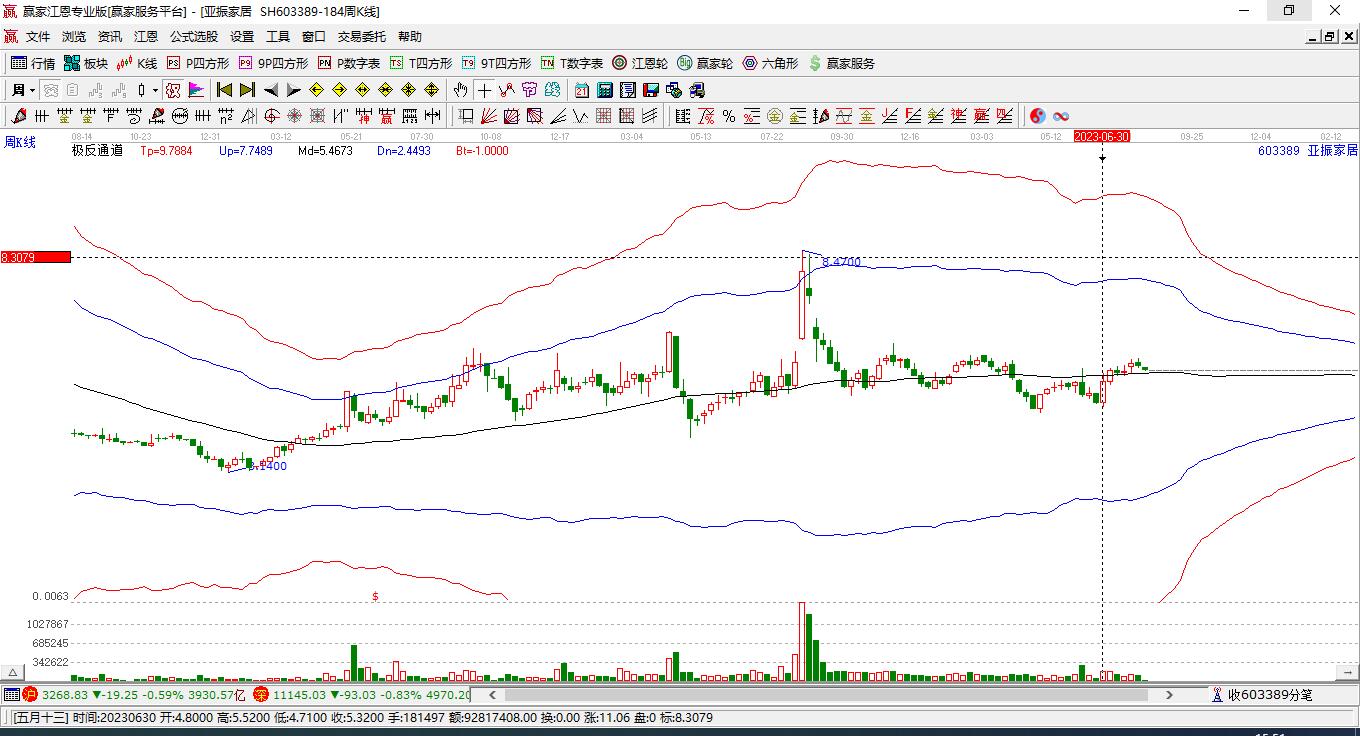Screen dimensions: 1360x736
Task: Open the calendar icon showing 21
Action: [581, 90]
